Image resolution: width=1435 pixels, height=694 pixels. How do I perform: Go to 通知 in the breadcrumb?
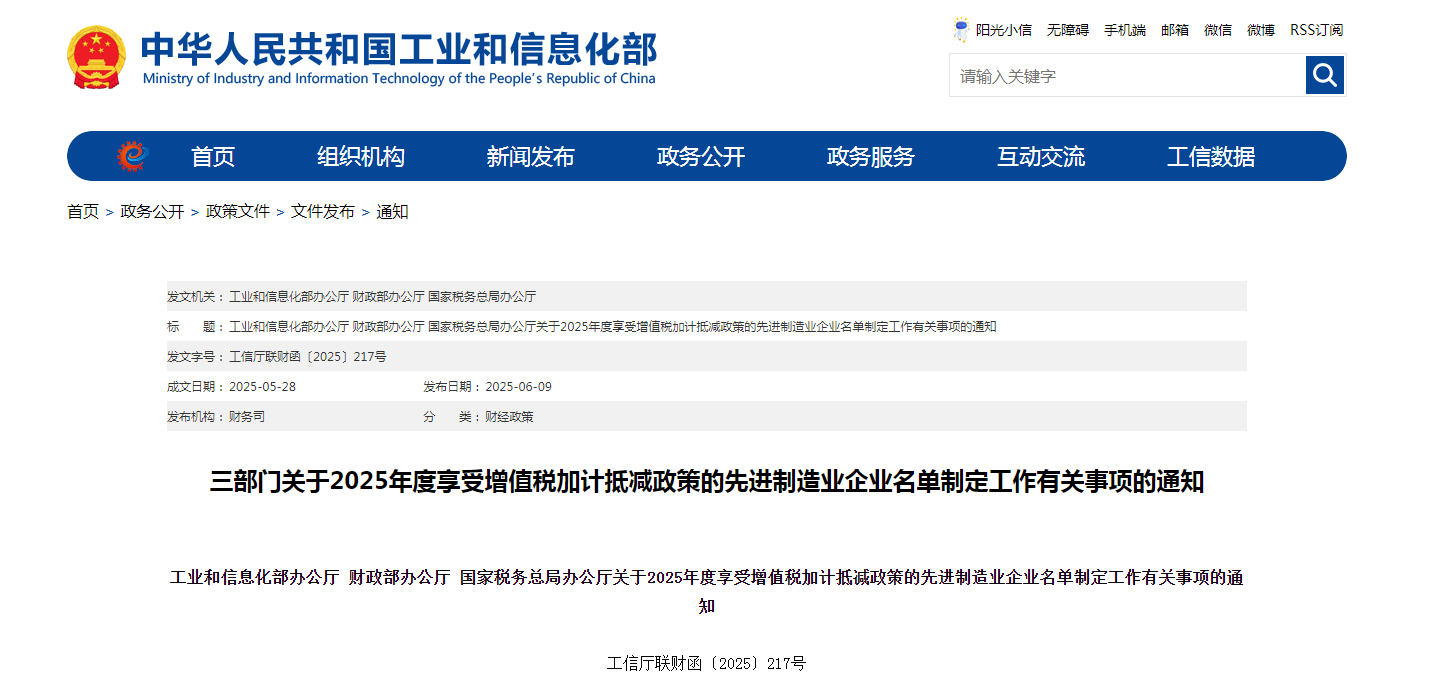pos(392,212)
